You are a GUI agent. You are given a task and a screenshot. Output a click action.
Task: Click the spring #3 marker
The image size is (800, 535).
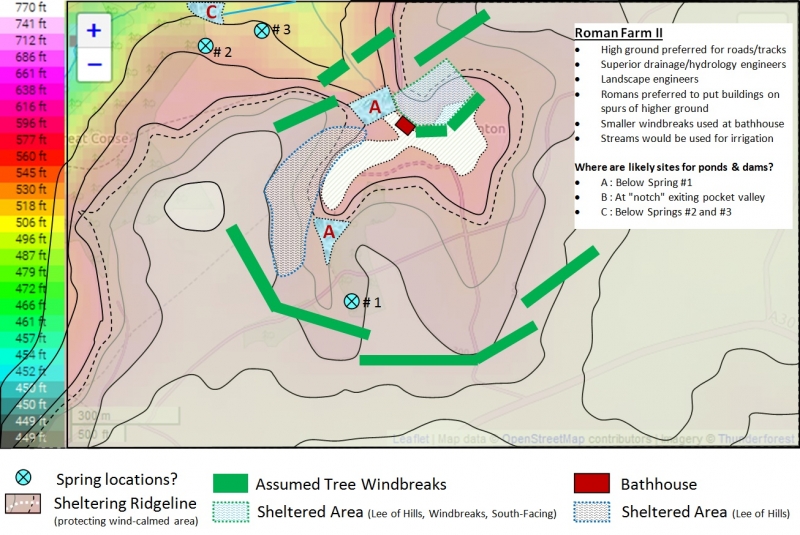pyautogui.click(x=262, y=30)
